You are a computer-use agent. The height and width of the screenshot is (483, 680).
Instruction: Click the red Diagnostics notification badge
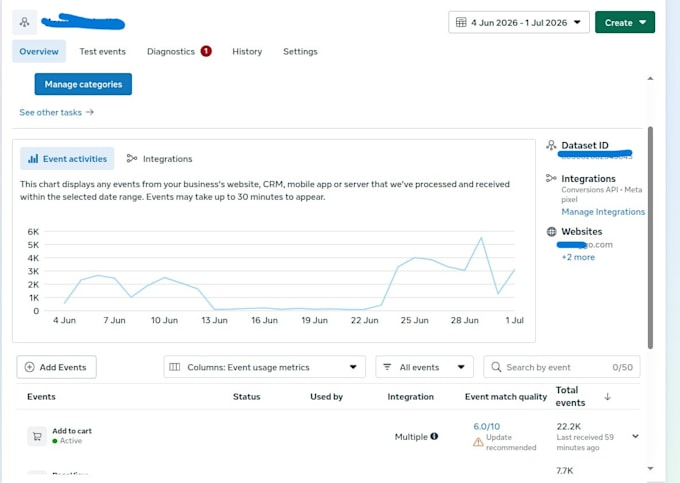[x=206, y=51]
